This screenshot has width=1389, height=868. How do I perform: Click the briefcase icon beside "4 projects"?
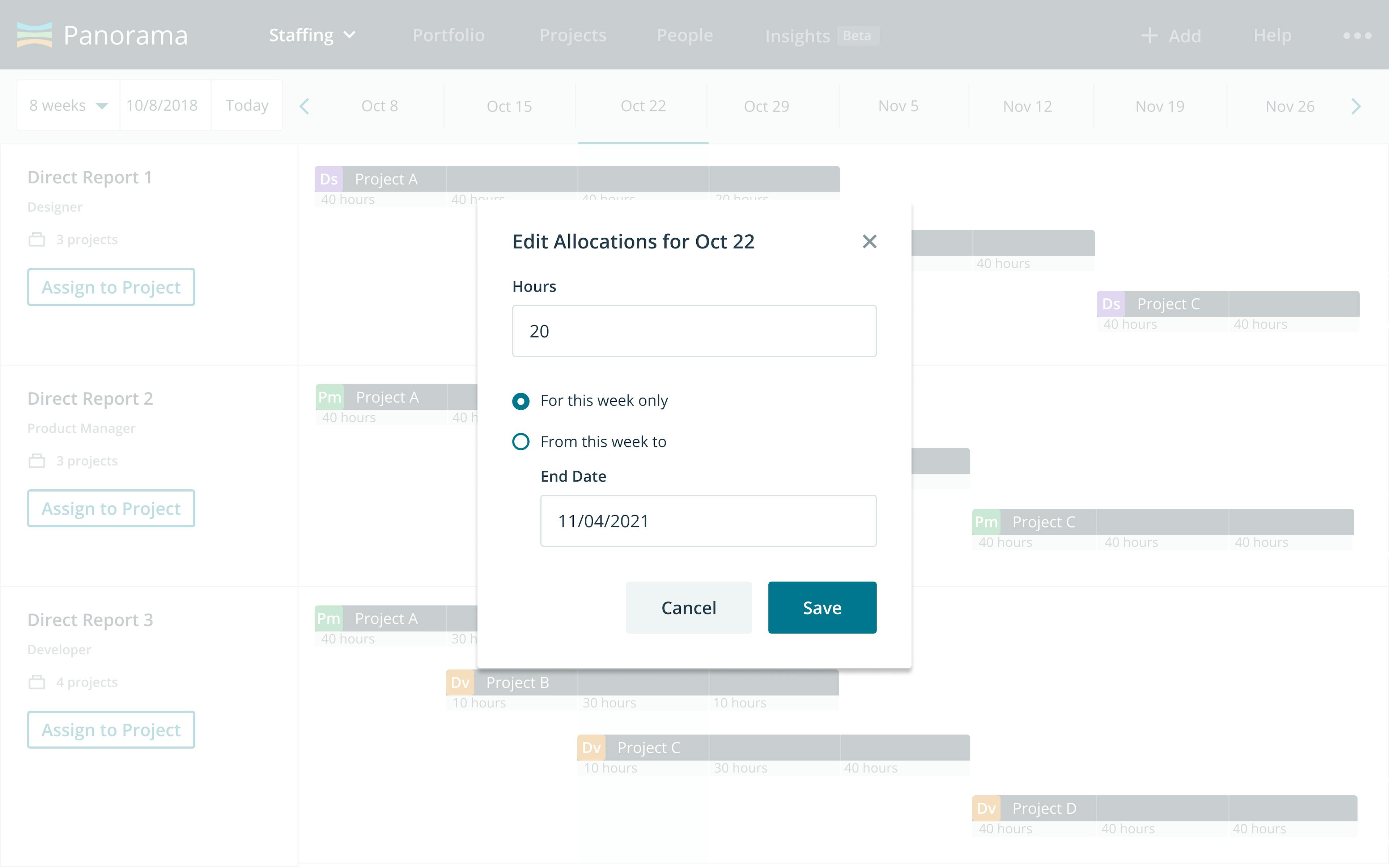pos(37,681)
